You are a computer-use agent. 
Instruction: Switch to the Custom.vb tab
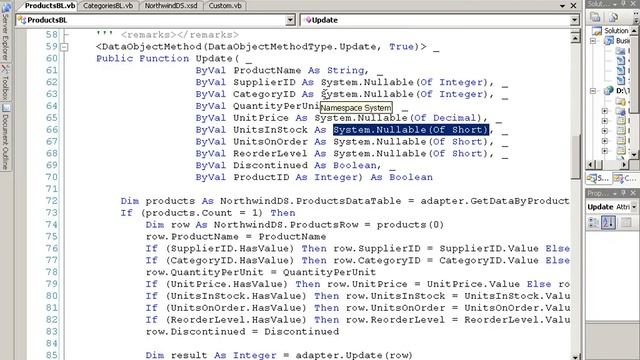[x=225, y=6]
